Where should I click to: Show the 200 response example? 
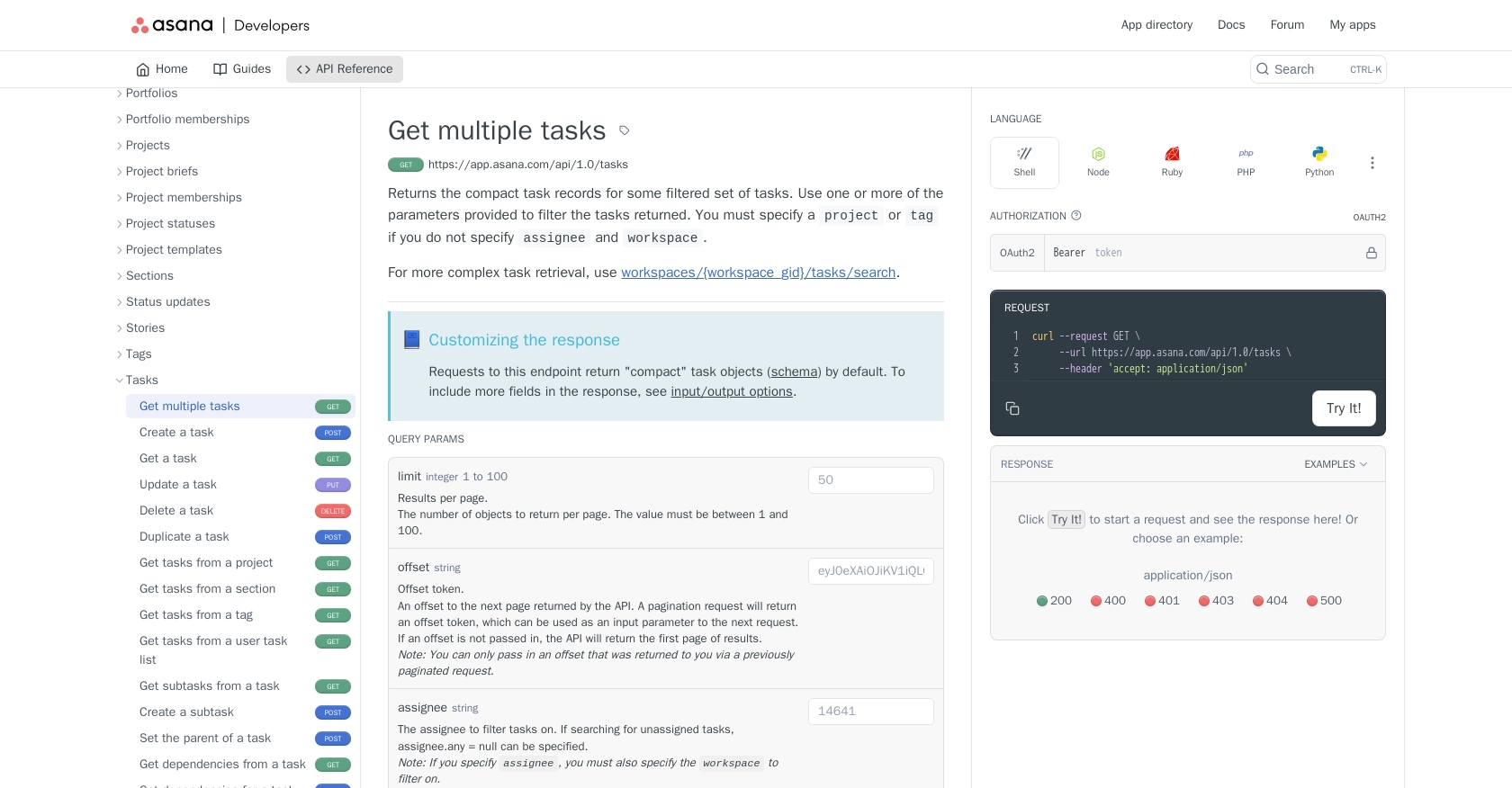pyautogui.click(x=1054, y=601)
